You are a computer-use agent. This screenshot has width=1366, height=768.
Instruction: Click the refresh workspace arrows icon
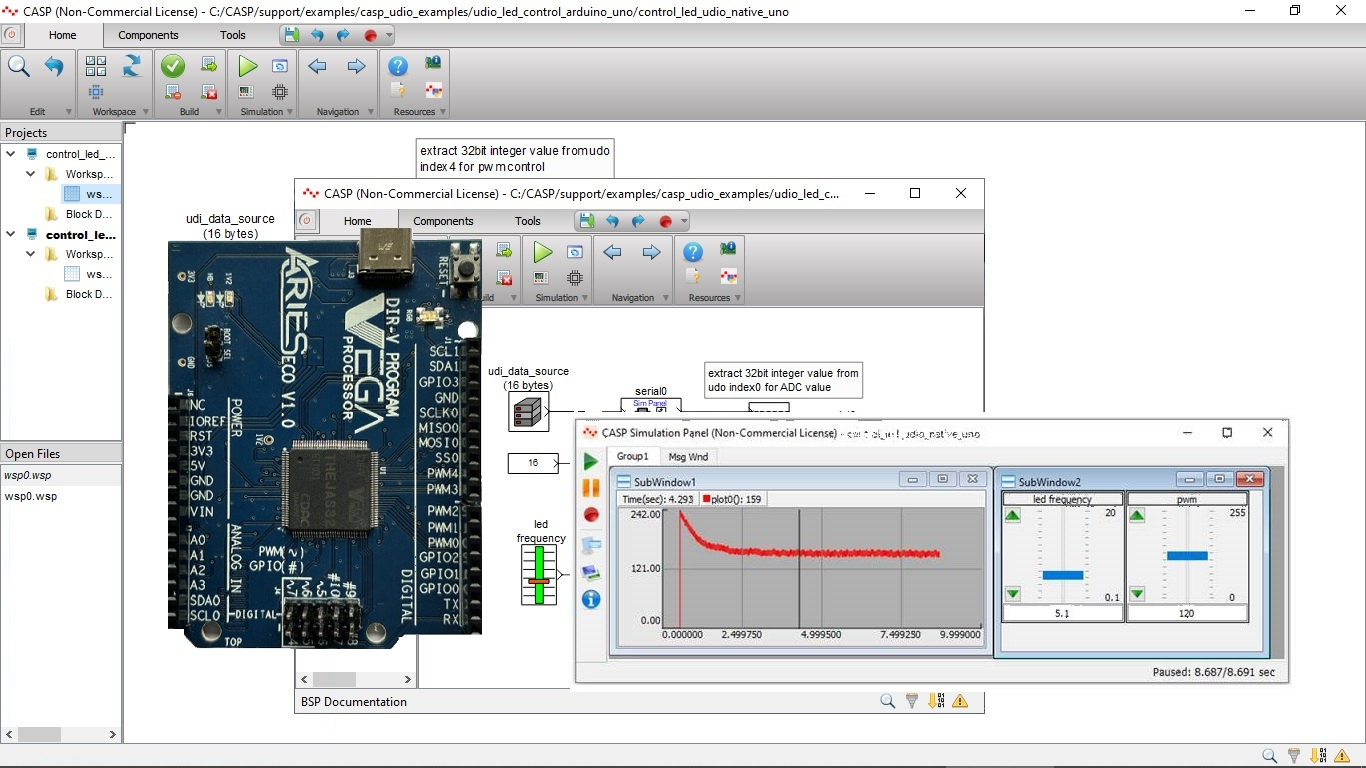(x=131, y=66)
